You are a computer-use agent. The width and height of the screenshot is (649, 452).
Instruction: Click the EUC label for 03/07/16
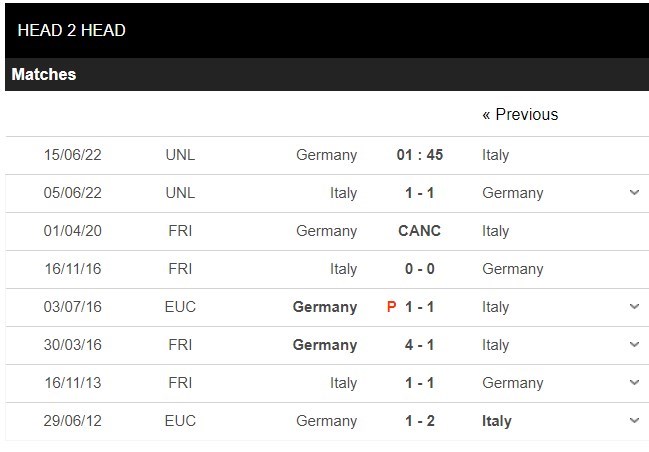pos(181,307)
